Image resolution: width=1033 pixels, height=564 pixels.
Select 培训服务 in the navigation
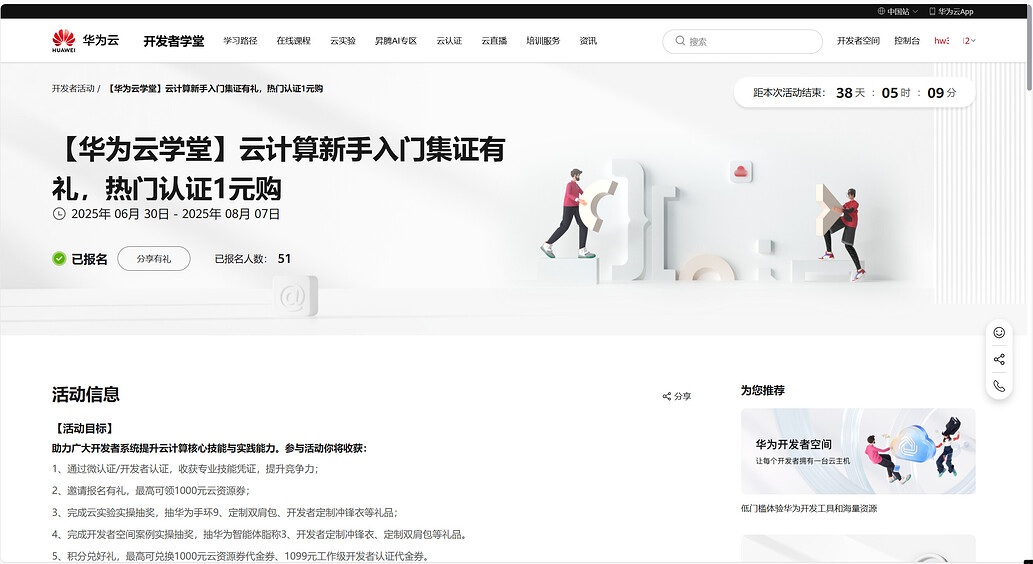point(543,41)
